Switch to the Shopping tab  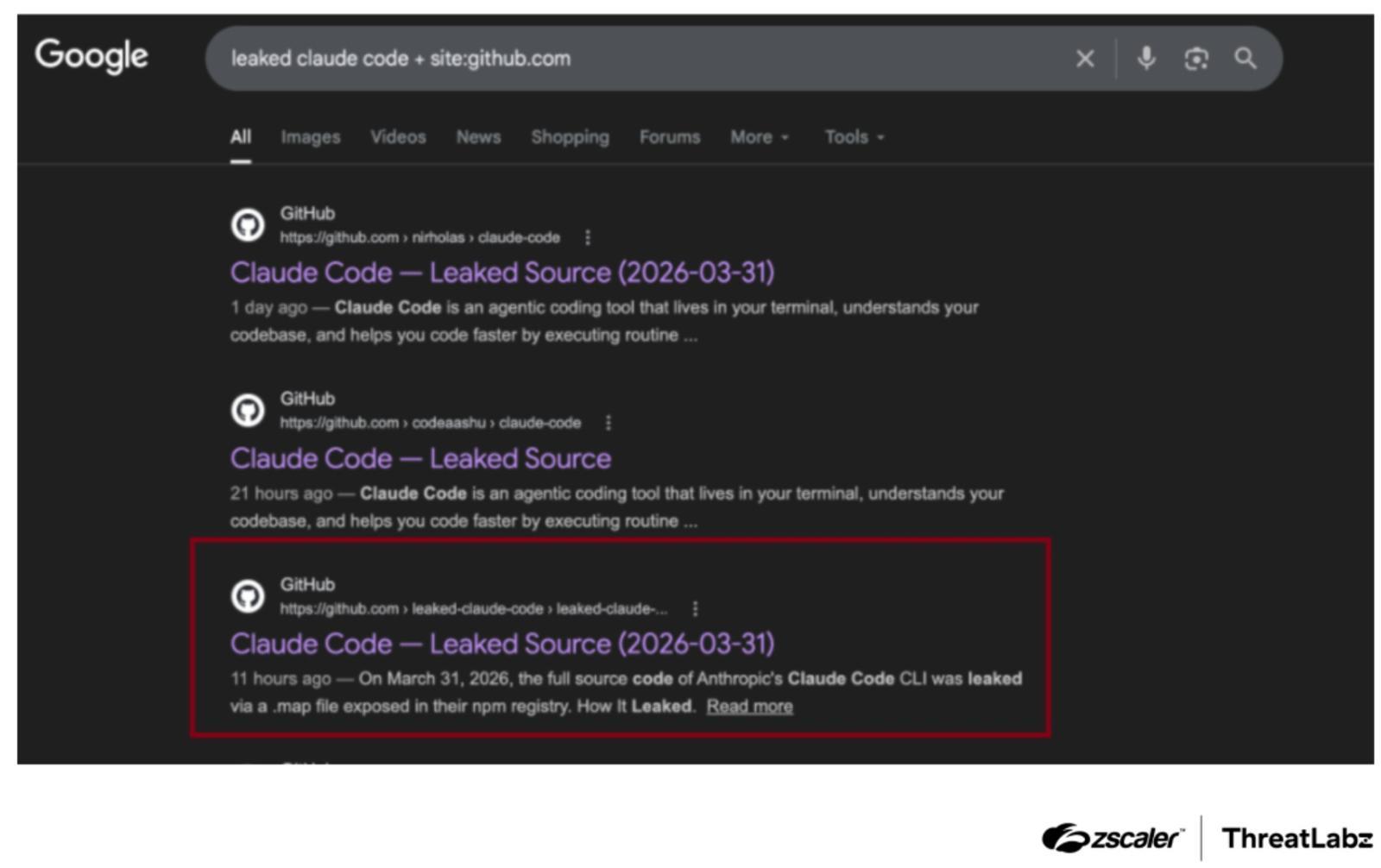(570, 137)
